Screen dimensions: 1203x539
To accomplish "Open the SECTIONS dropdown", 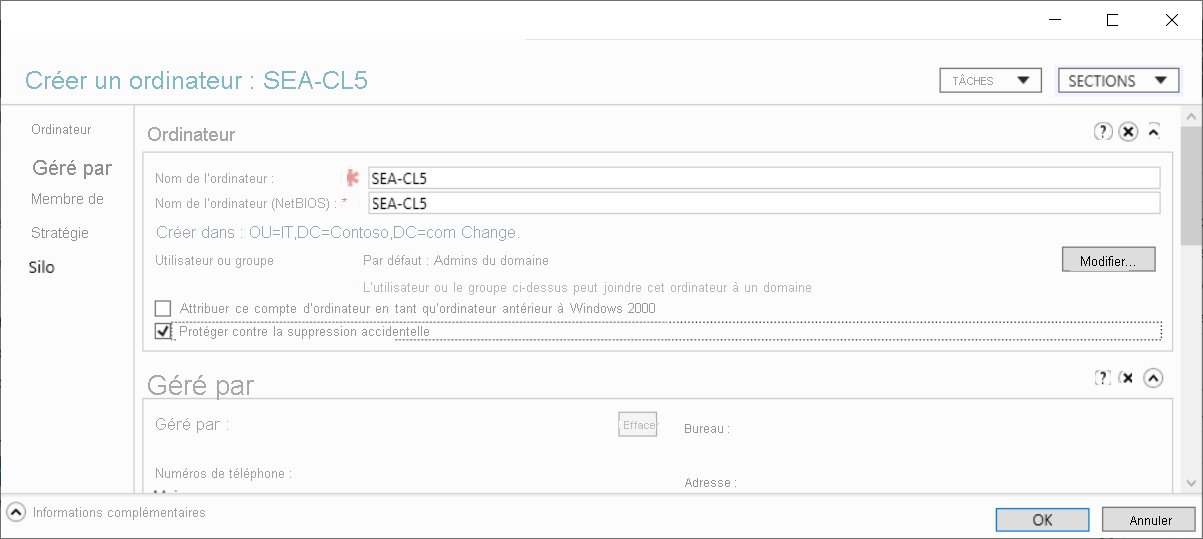I will click(1118, 81).
